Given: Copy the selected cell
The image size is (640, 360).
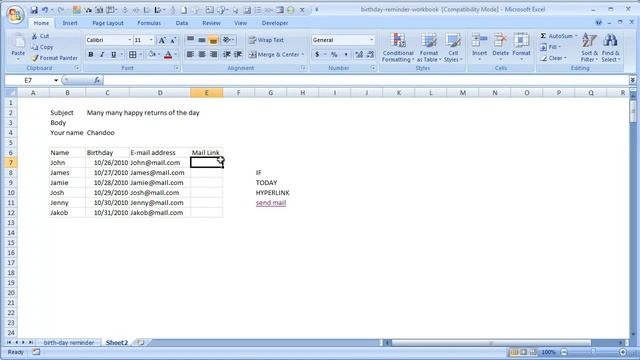Looking at the screenshot, I should [42, 47].
